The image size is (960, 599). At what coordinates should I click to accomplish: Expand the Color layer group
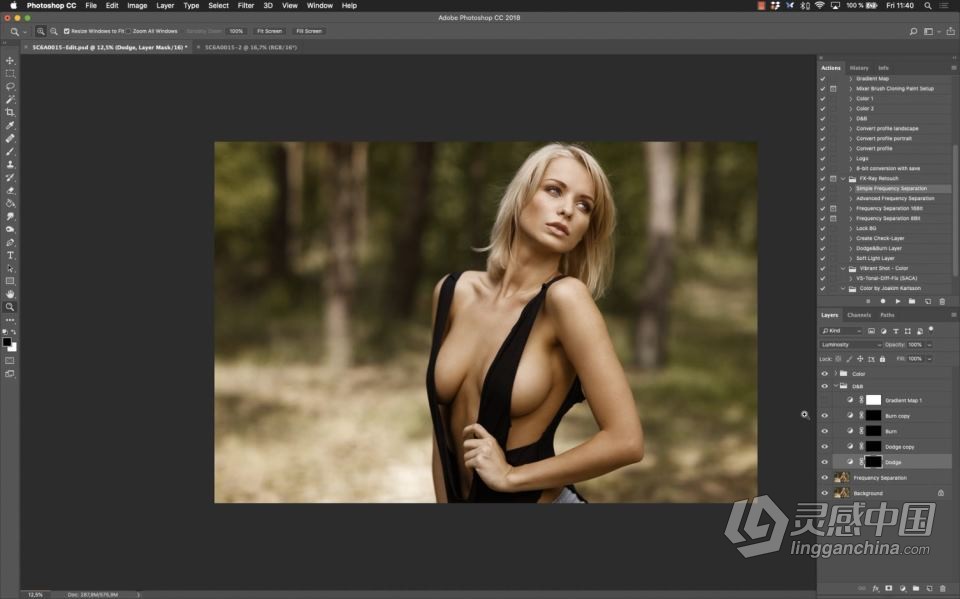point(836,374)
